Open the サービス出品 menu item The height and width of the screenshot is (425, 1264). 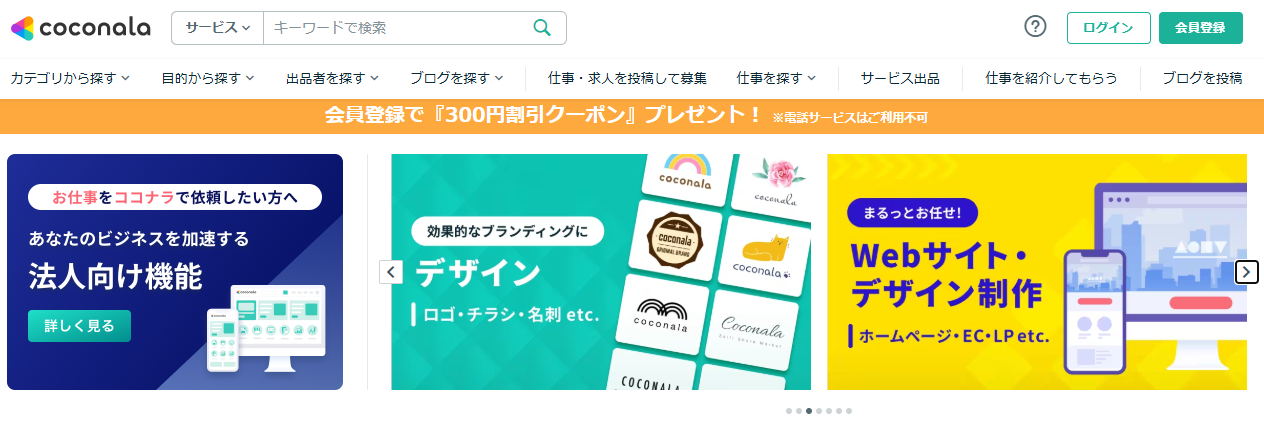point(900,78)
